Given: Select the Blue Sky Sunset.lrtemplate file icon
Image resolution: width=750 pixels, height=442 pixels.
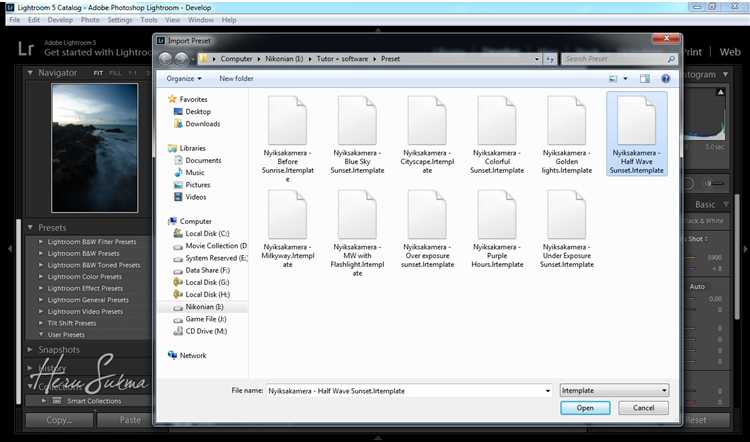Looking at the screenshot, I should coord(357,121).
